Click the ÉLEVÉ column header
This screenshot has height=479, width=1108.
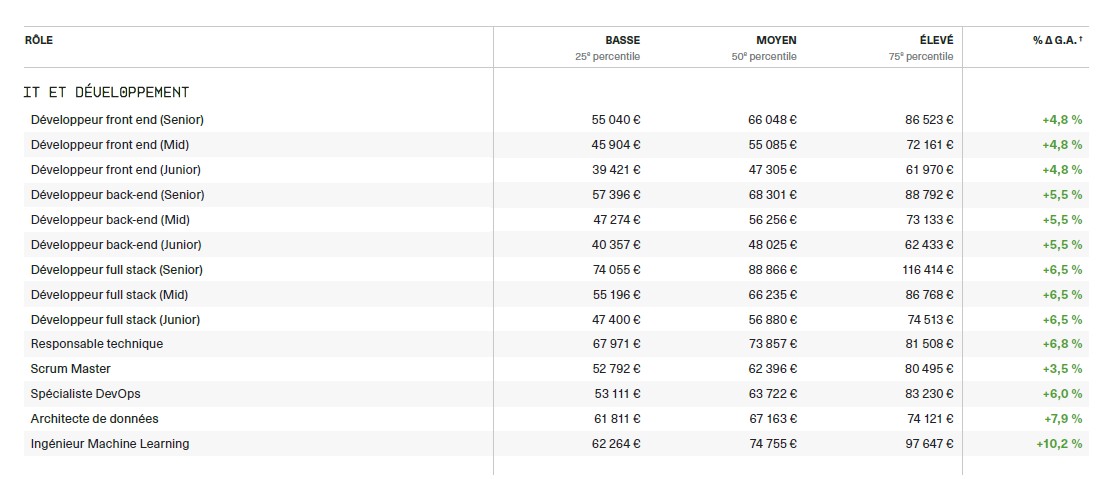(935, 40)
